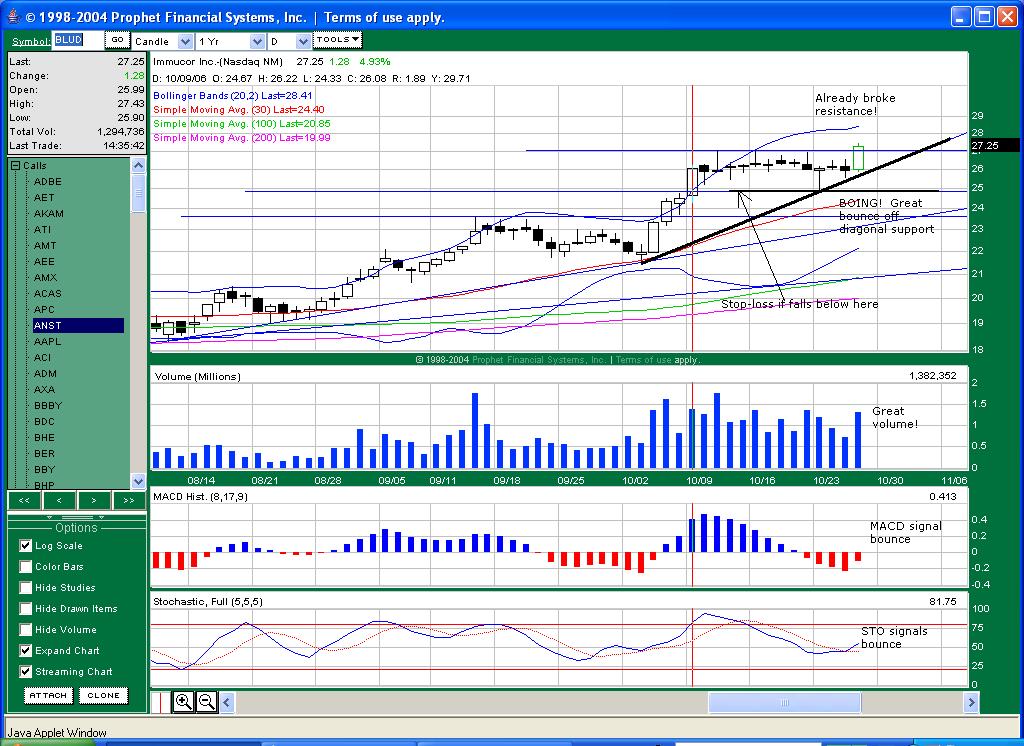The height and width of the screenshot is (746, 1024).
Task: Click watchlist scrollbar up arrow
Action: [138, 165]
